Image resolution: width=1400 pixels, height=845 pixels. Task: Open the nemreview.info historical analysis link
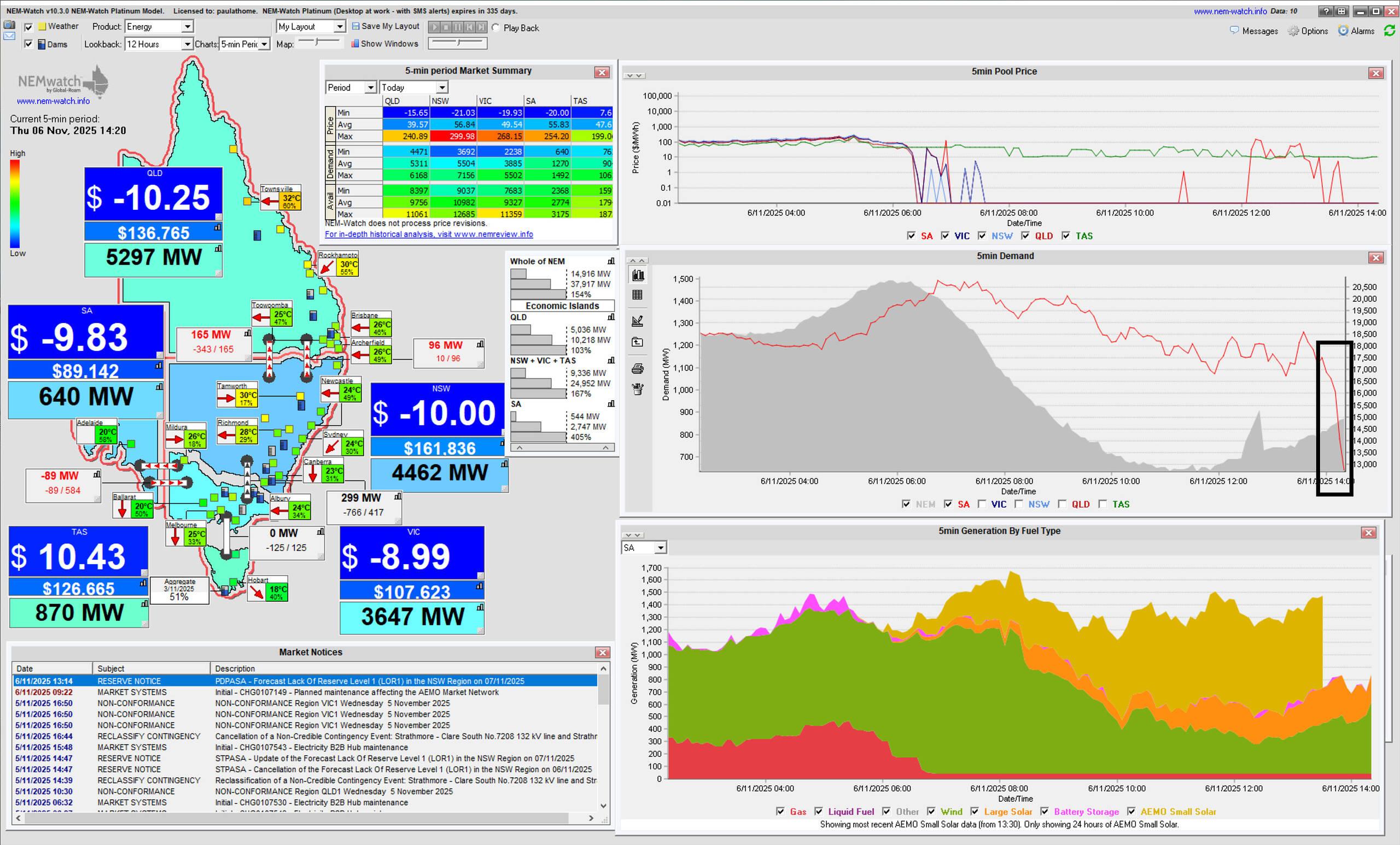pyautogui.click(x=429, y=234)
